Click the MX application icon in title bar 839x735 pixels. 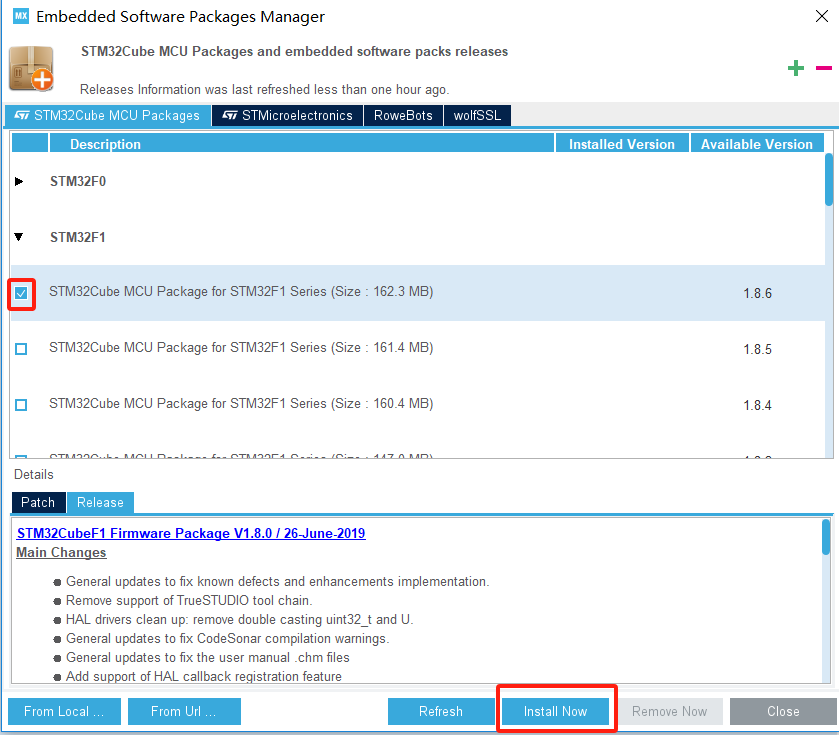click(x=21, y=16)
